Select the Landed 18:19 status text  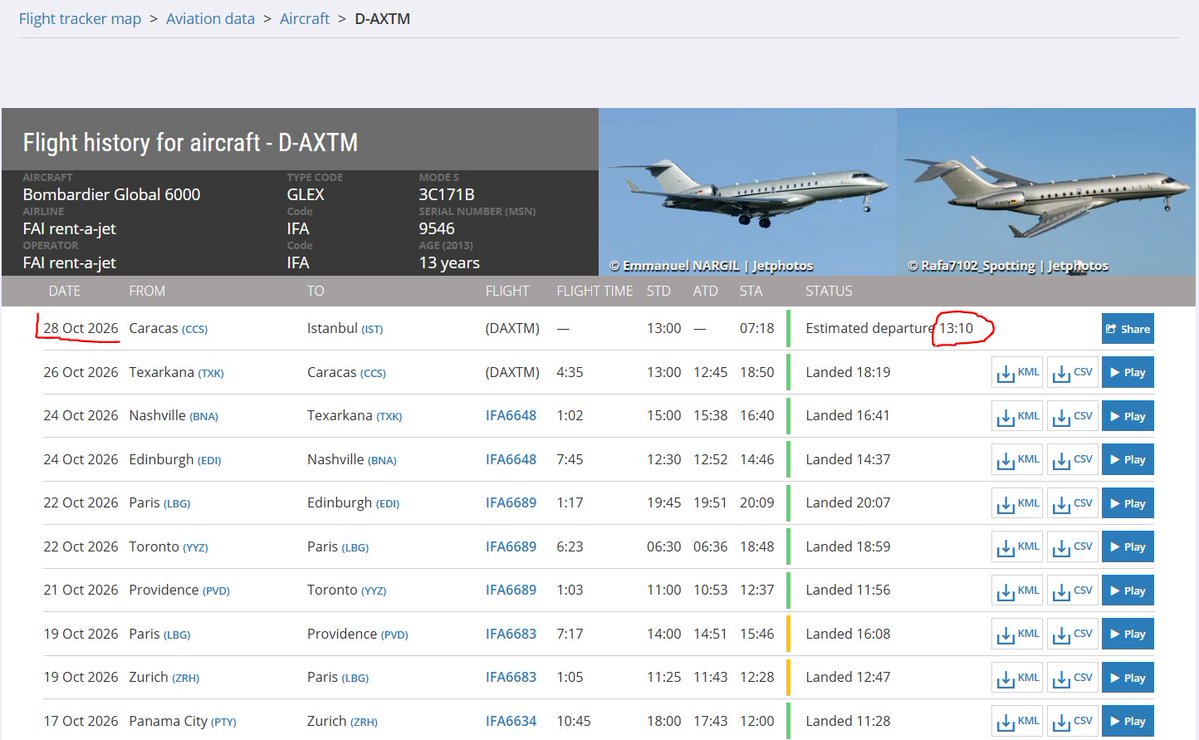tap(848, 372)
